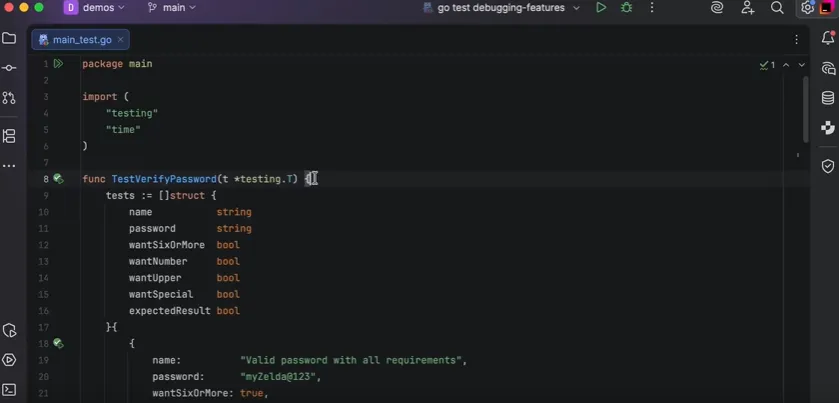Viewport: 839px width, 403px height.
Task: Run the subtest from line 18 gutter icon
Action: (58, 343)
